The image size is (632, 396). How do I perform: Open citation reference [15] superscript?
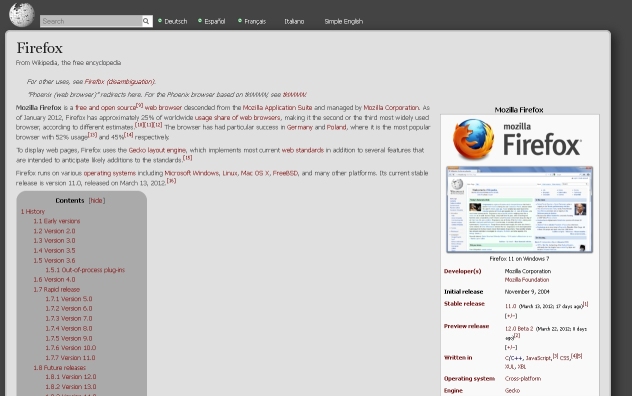[x=187, y=158]
